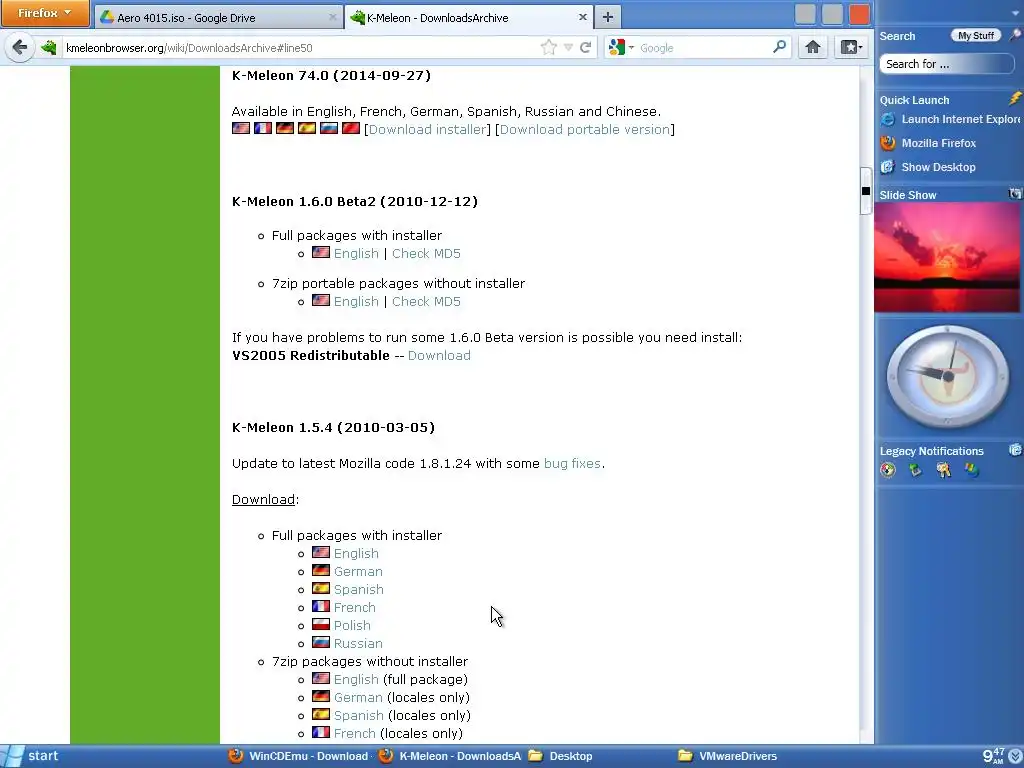Launch Mozilla Firefox from Quick Launch sidebar
This screenshot has width=1024, height=768.
pos(928,143)
